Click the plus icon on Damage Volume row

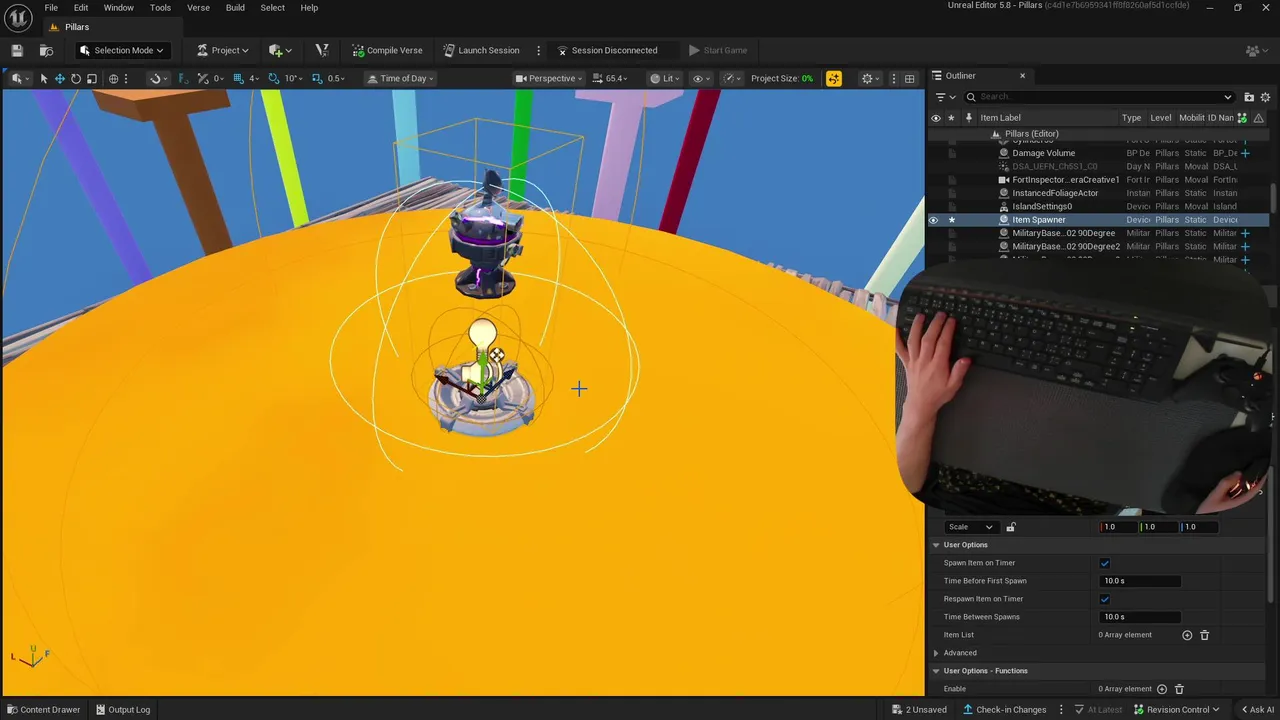(x=1245, y=153)
